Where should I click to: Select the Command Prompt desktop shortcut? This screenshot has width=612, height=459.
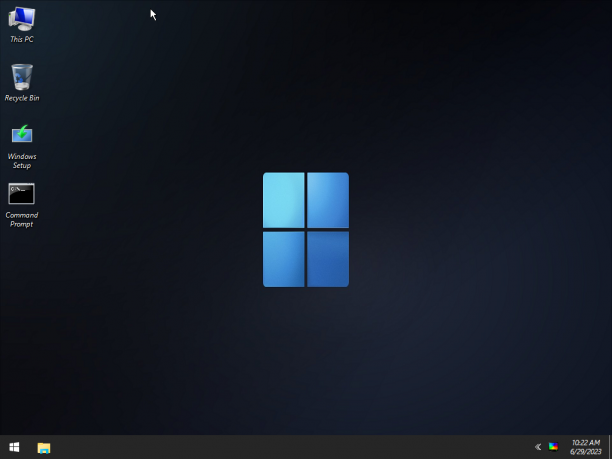[x=21, y=205]
